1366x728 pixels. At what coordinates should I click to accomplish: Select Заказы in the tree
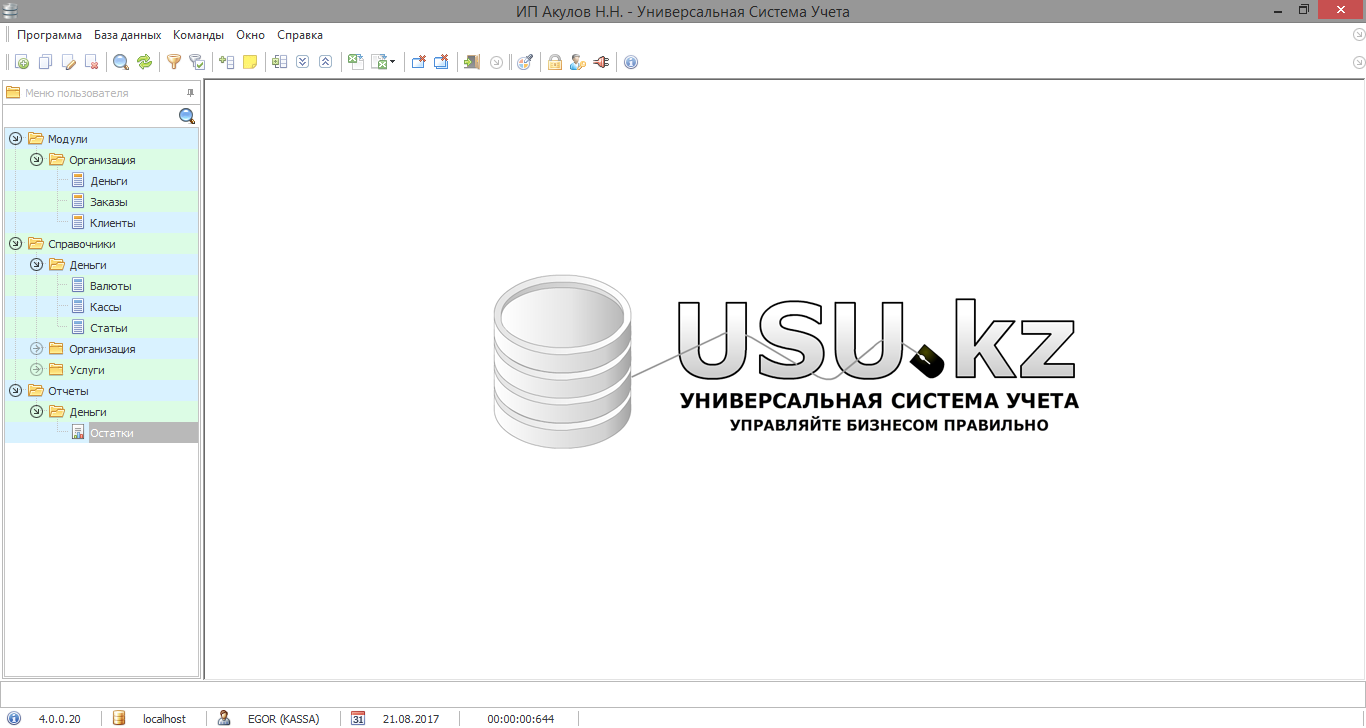tap(108, 202)
